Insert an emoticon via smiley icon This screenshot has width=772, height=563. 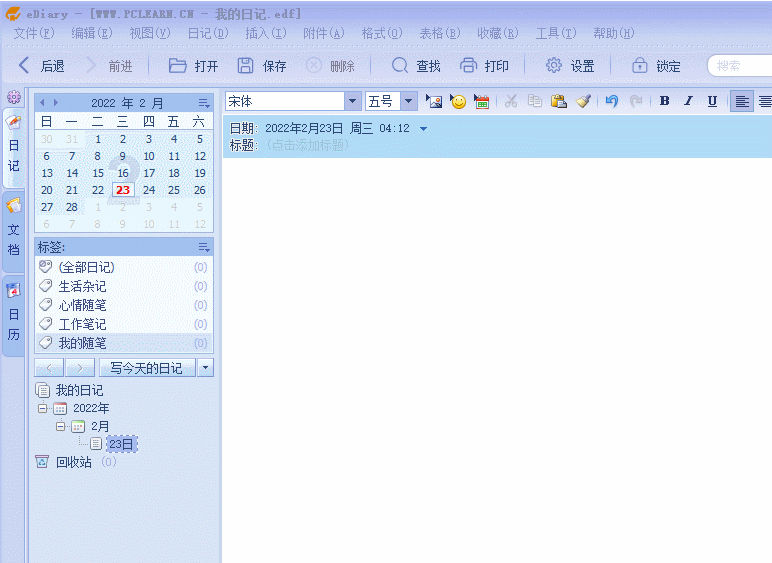coord(458,101)
